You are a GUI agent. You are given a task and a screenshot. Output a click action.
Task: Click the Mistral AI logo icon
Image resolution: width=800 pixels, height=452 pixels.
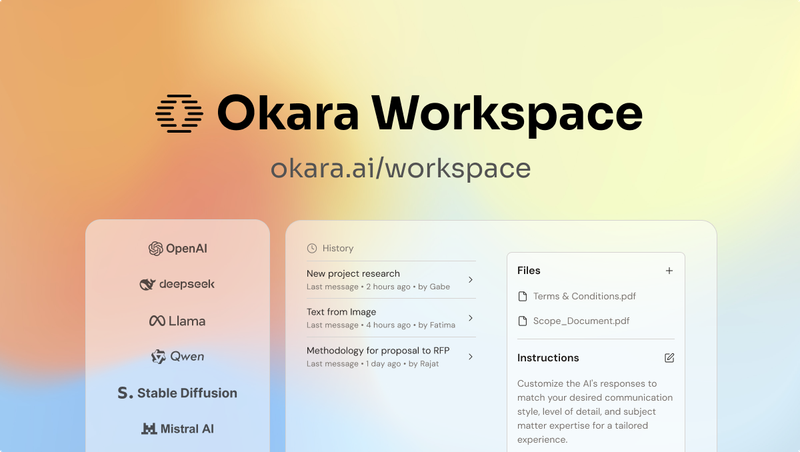(149, 429)
